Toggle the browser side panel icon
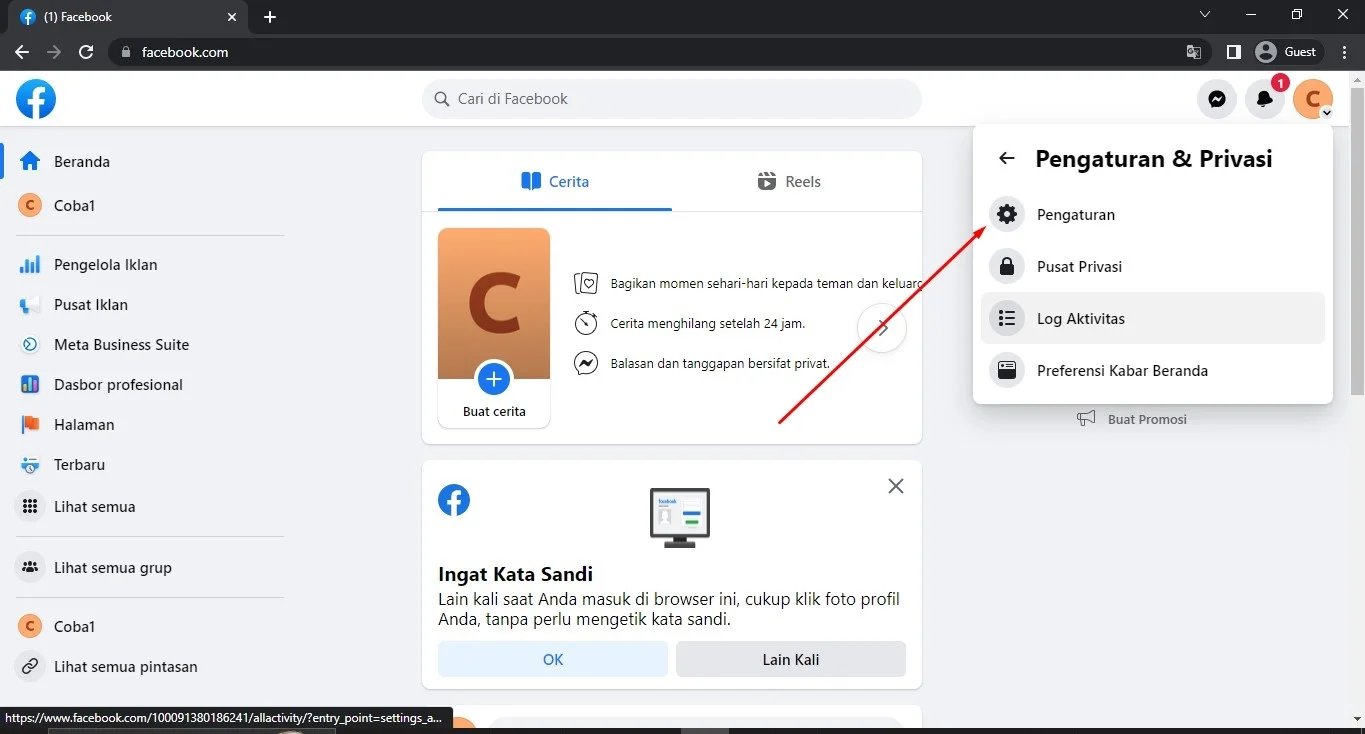This screenshot has width=1365, height=734. tap(1234, 52)
